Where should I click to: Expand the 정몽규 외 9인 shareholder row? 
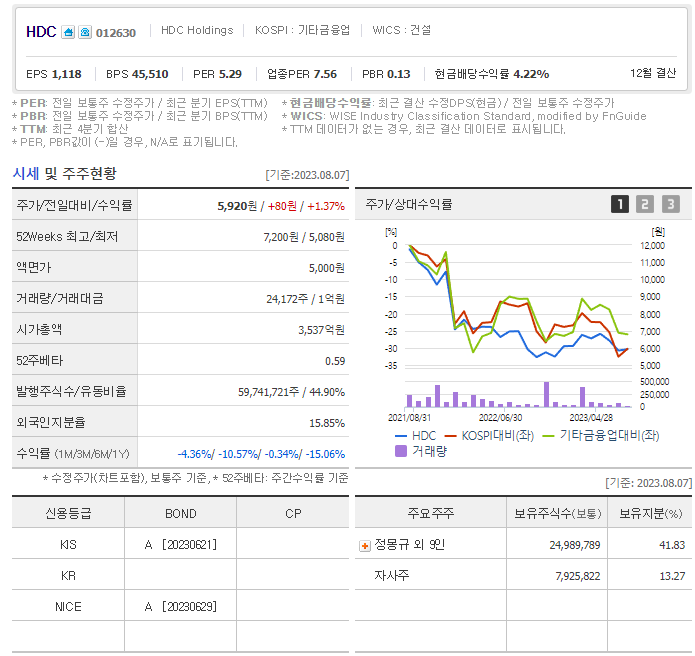coord(364,546)
